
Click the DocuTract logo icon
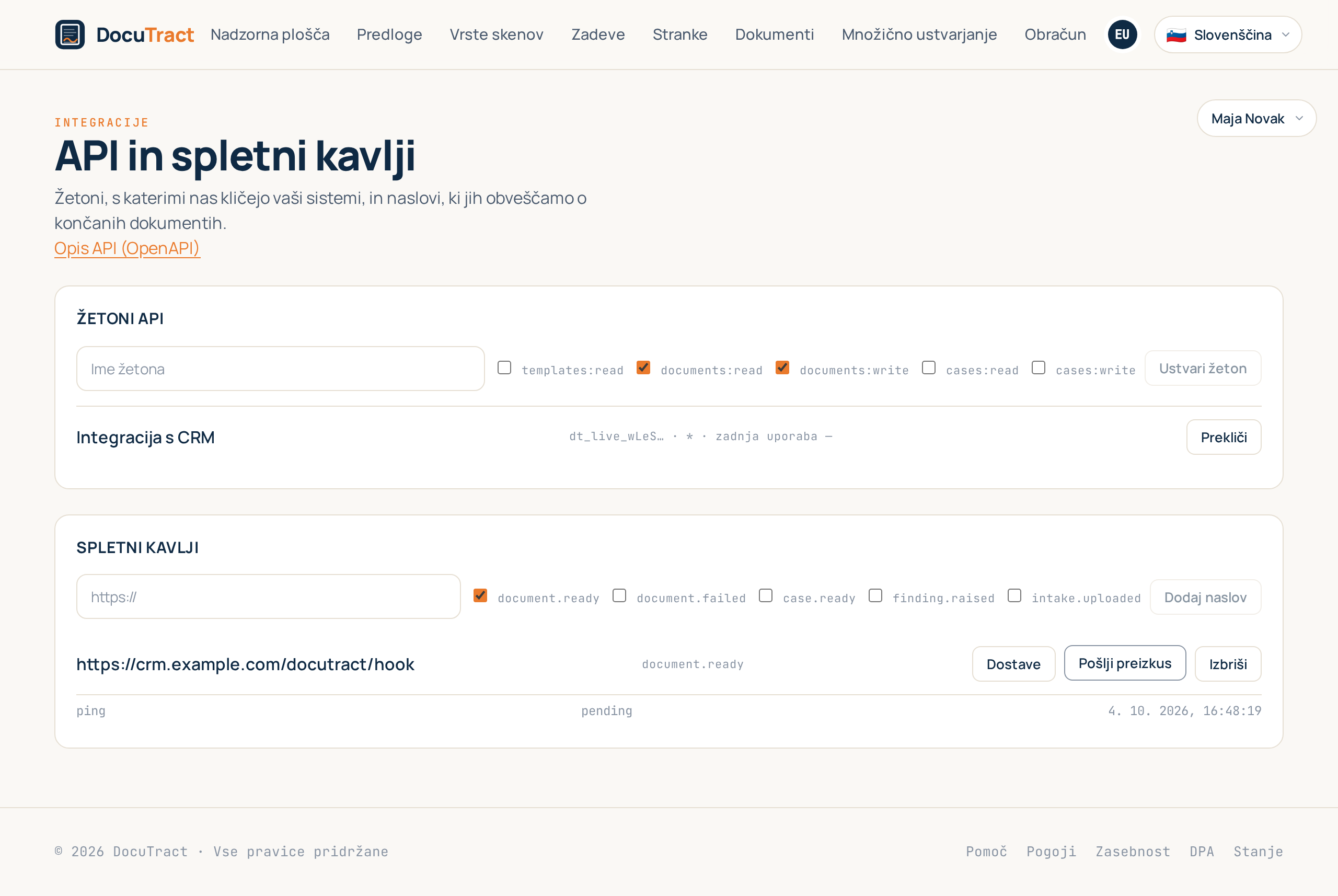coord(70,35)
